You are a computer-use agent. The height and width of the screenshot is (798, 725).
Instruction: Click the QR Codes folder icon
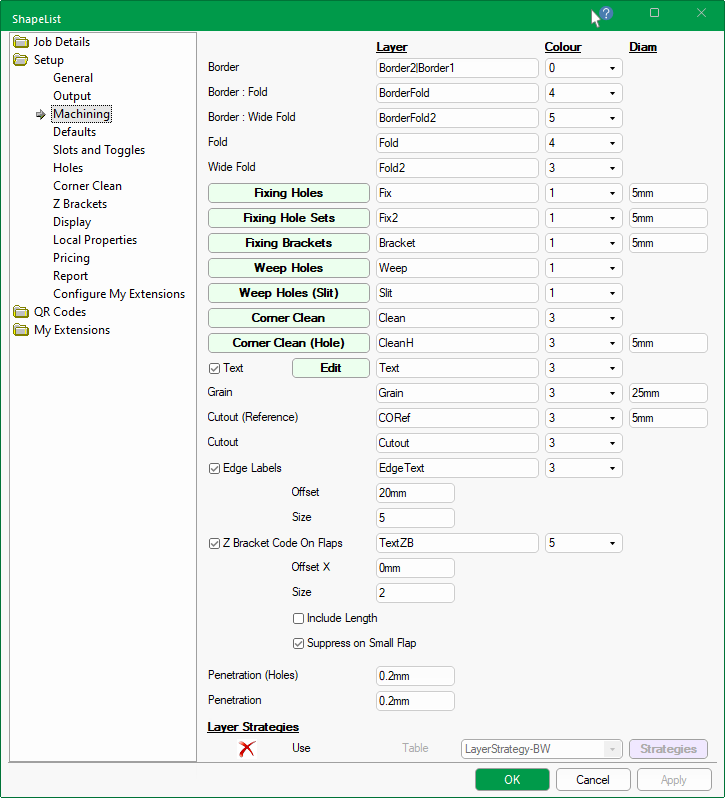point(21,312)
